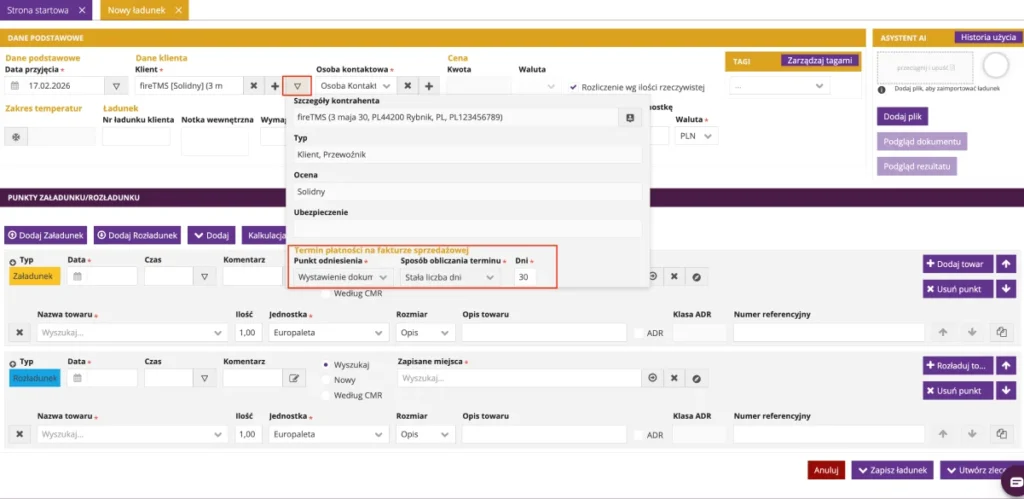Add a new Klient with the plus icon
This screenshot has height=499, width=1024.
[x=274, y=86]
